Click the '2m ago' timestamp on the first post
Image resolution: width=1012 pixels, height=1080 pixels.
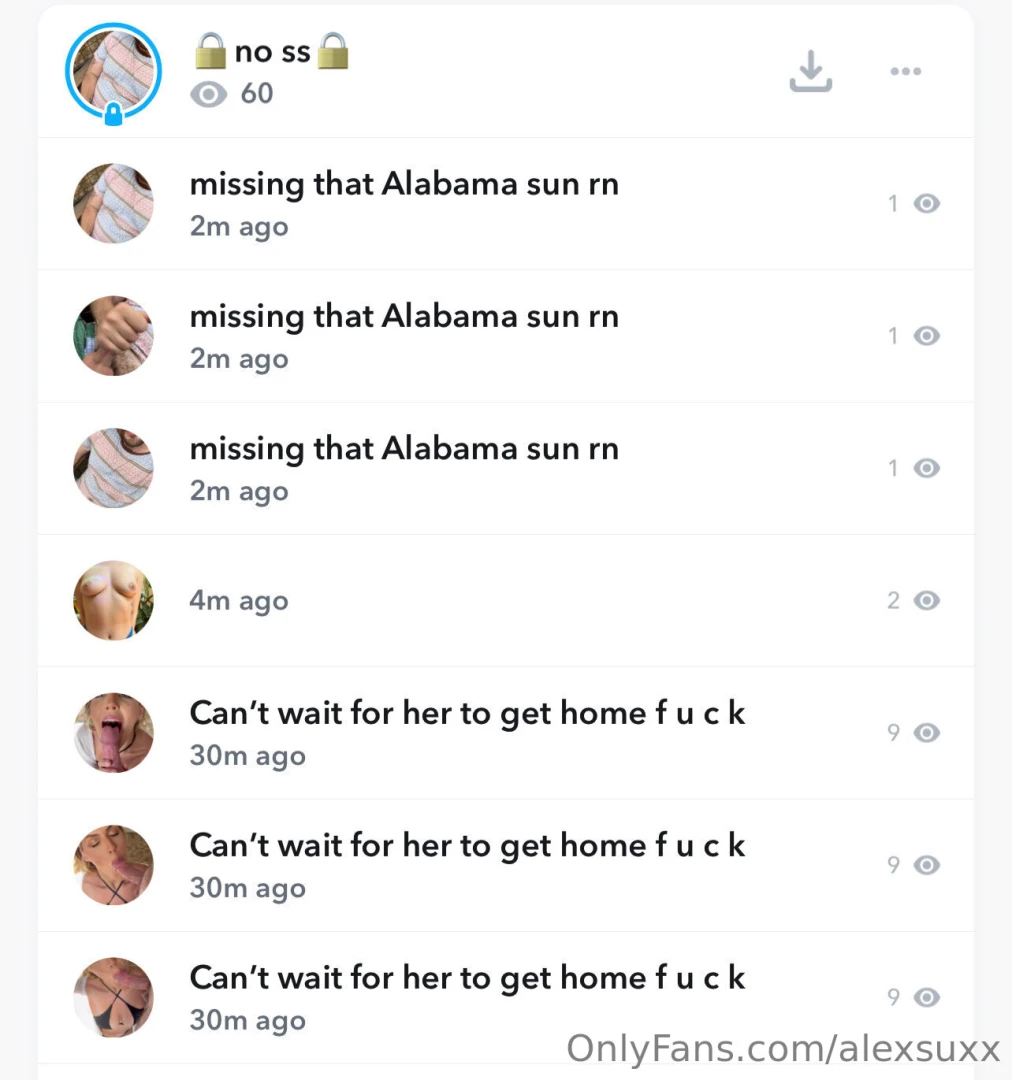[x=238, y=226]
